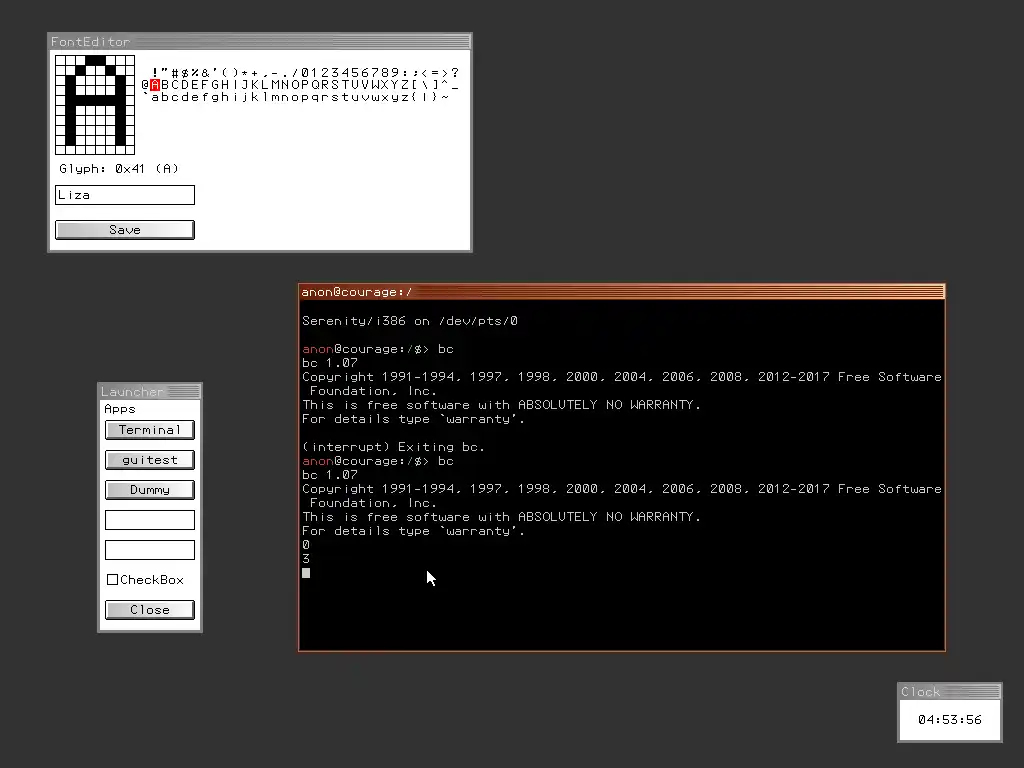
Task: Focus the font name field containing 'Liza'
Action: (125, 195)
